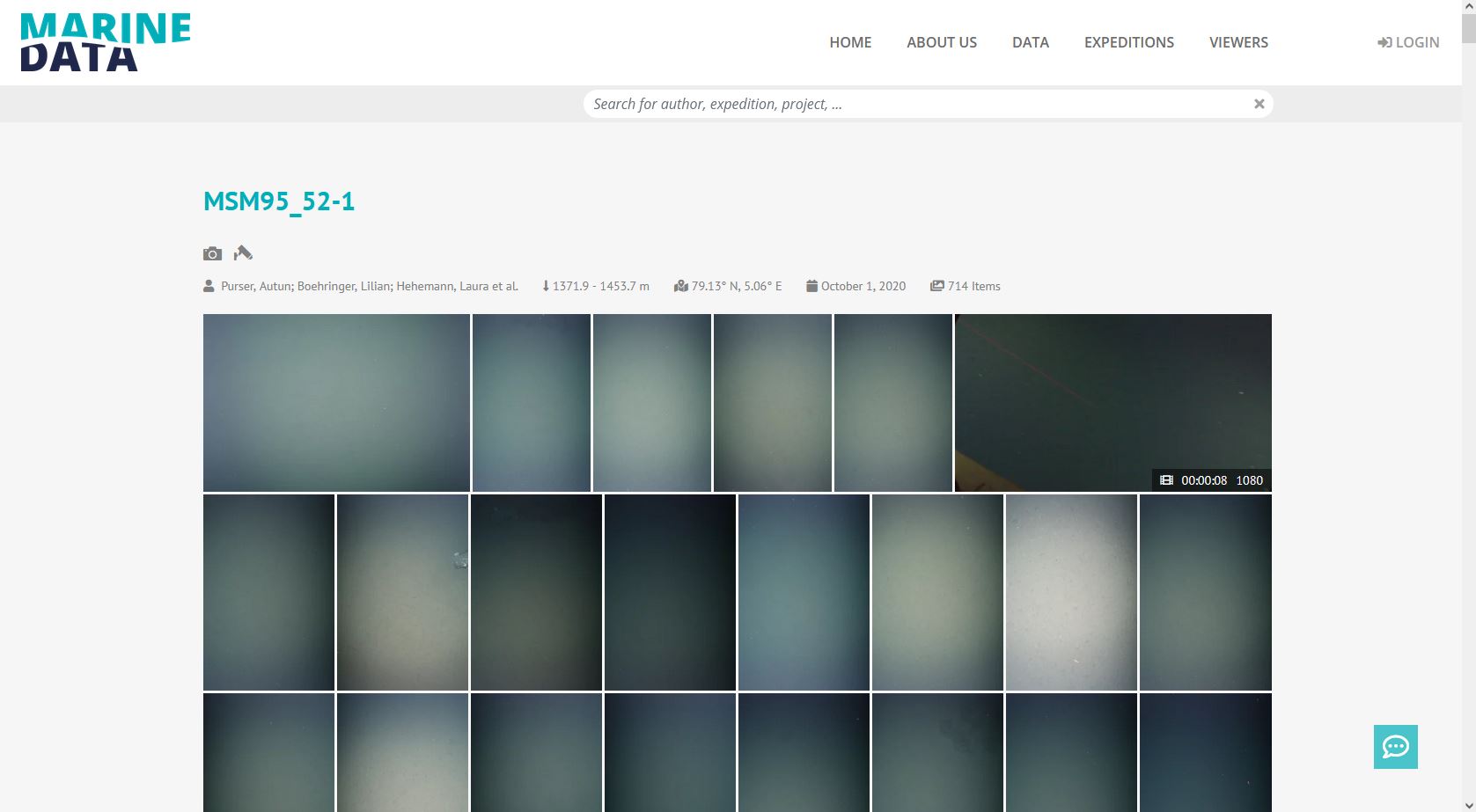Open the DATA menu

click(1030, 42)
